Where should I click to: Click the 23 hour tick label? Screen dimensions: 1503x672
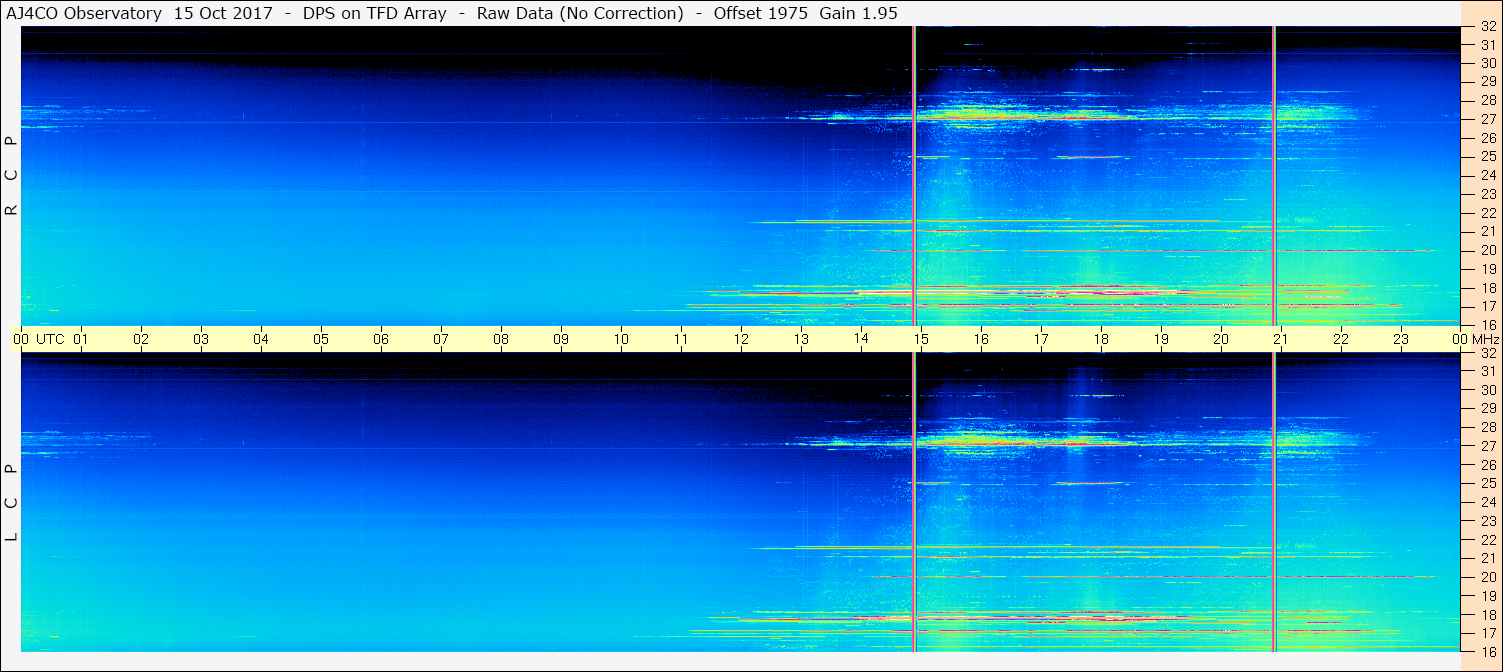pos(1401,339)
